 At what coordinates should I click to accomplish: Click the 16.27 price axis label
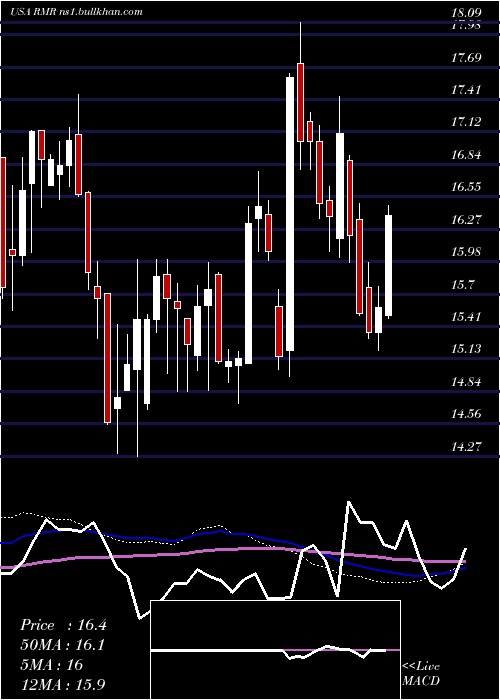[x=466, y=219]
